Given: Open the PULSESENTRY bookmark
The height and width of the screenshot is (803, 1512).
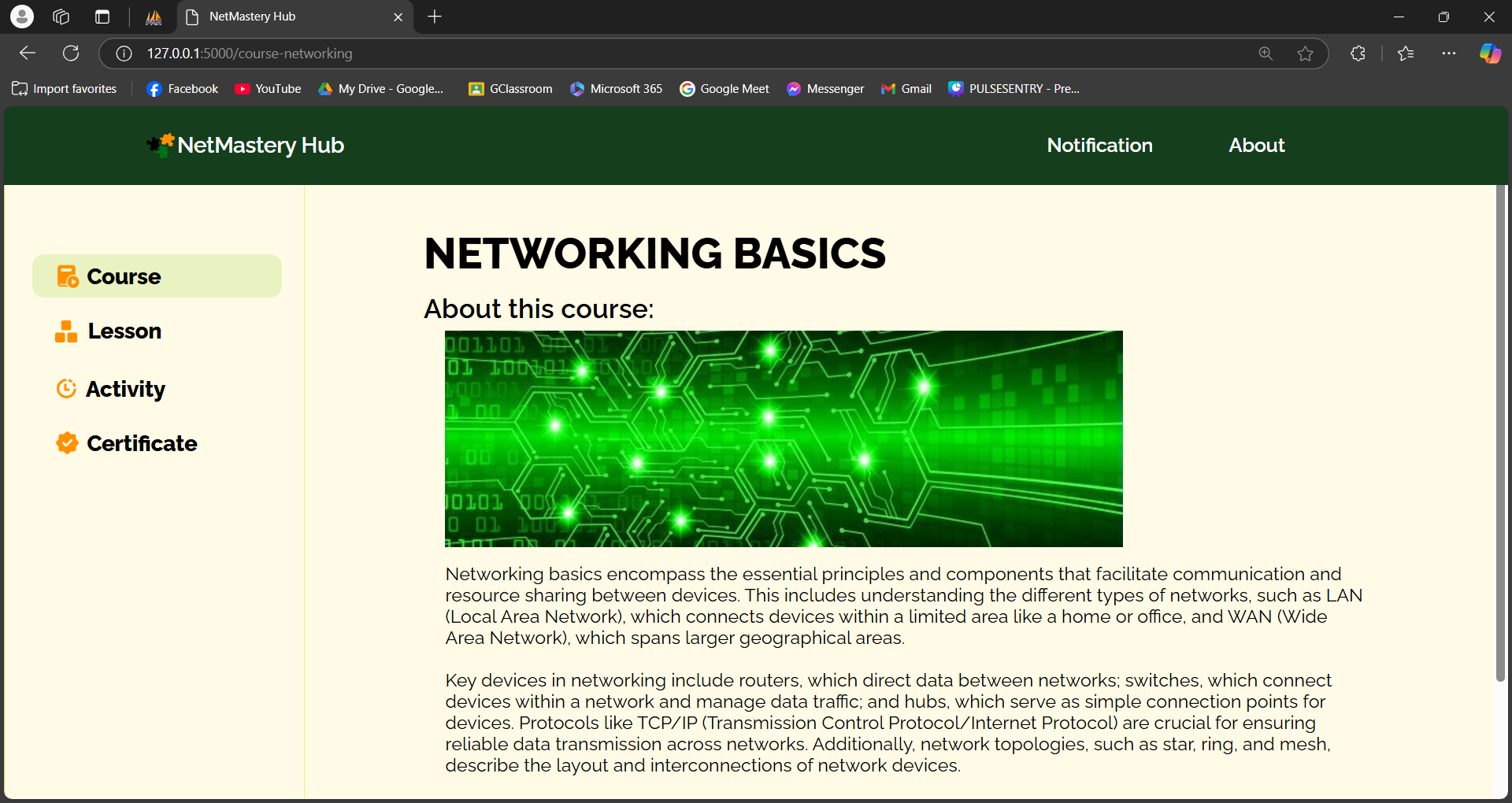Looking at the screenshot, I should click(1014, 89).
